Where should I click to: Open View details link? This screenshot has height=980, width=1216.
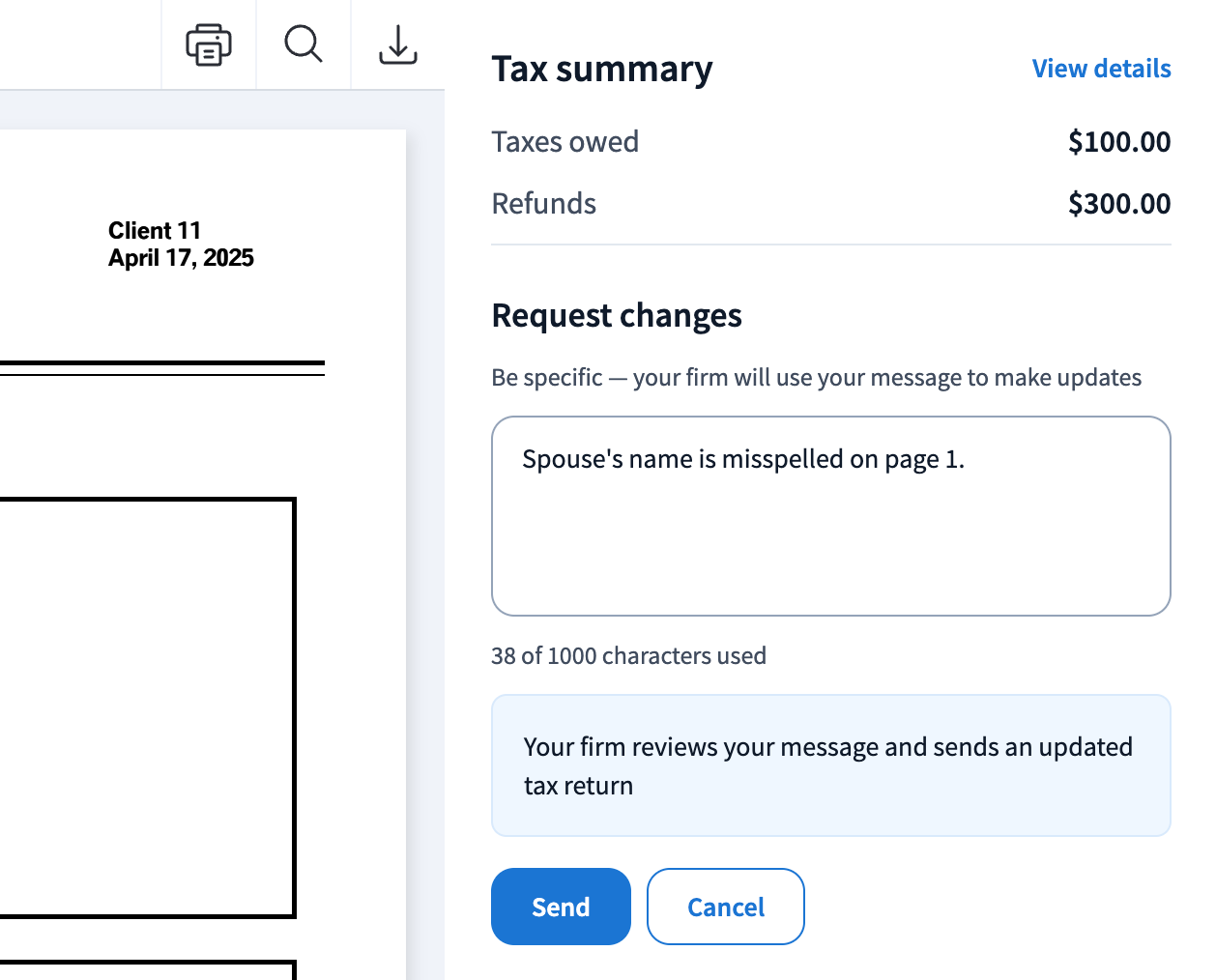point(1101,69)
